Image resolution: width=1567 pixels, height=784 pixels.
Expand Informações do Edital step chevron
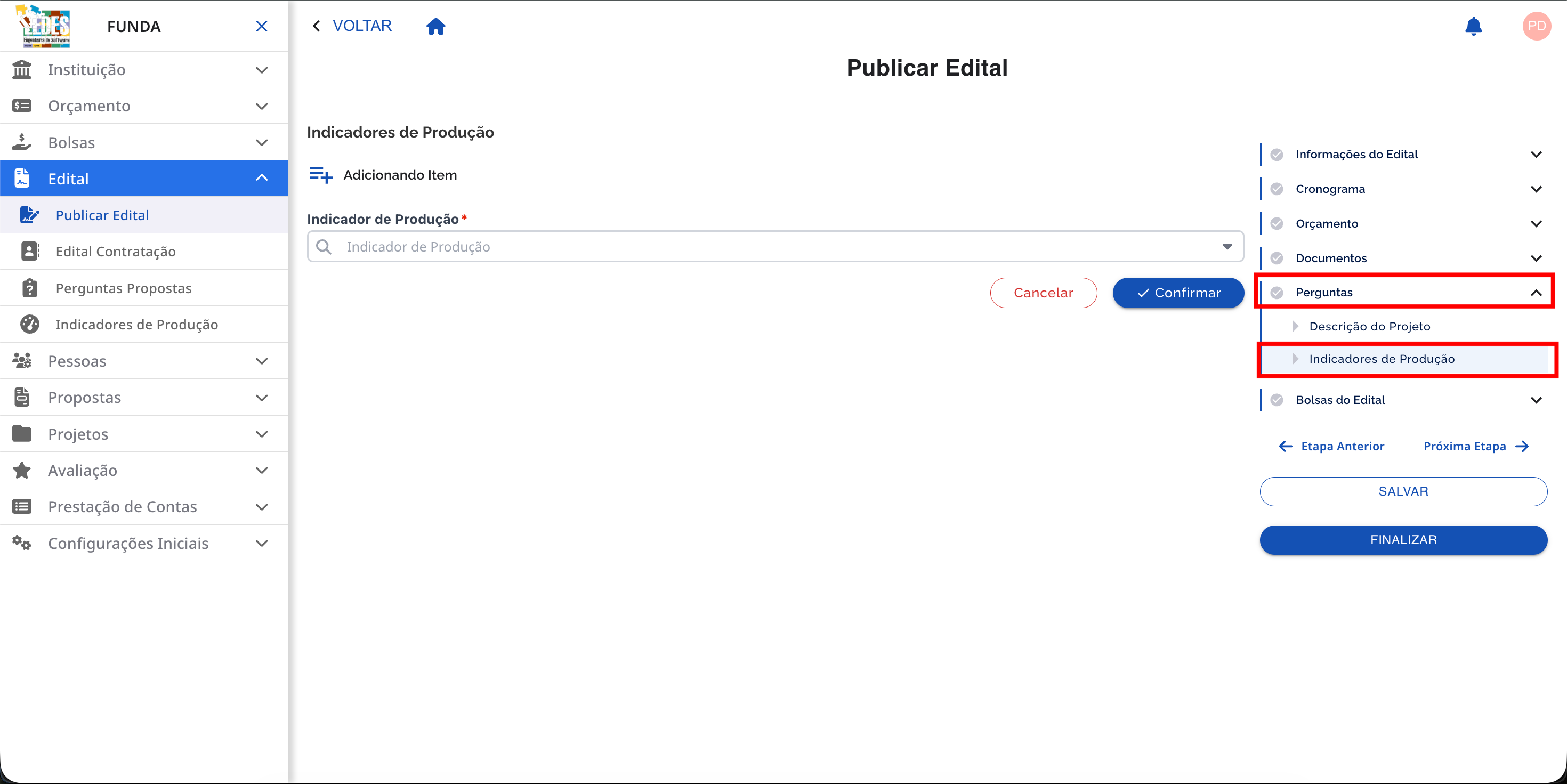(1536, 155)
